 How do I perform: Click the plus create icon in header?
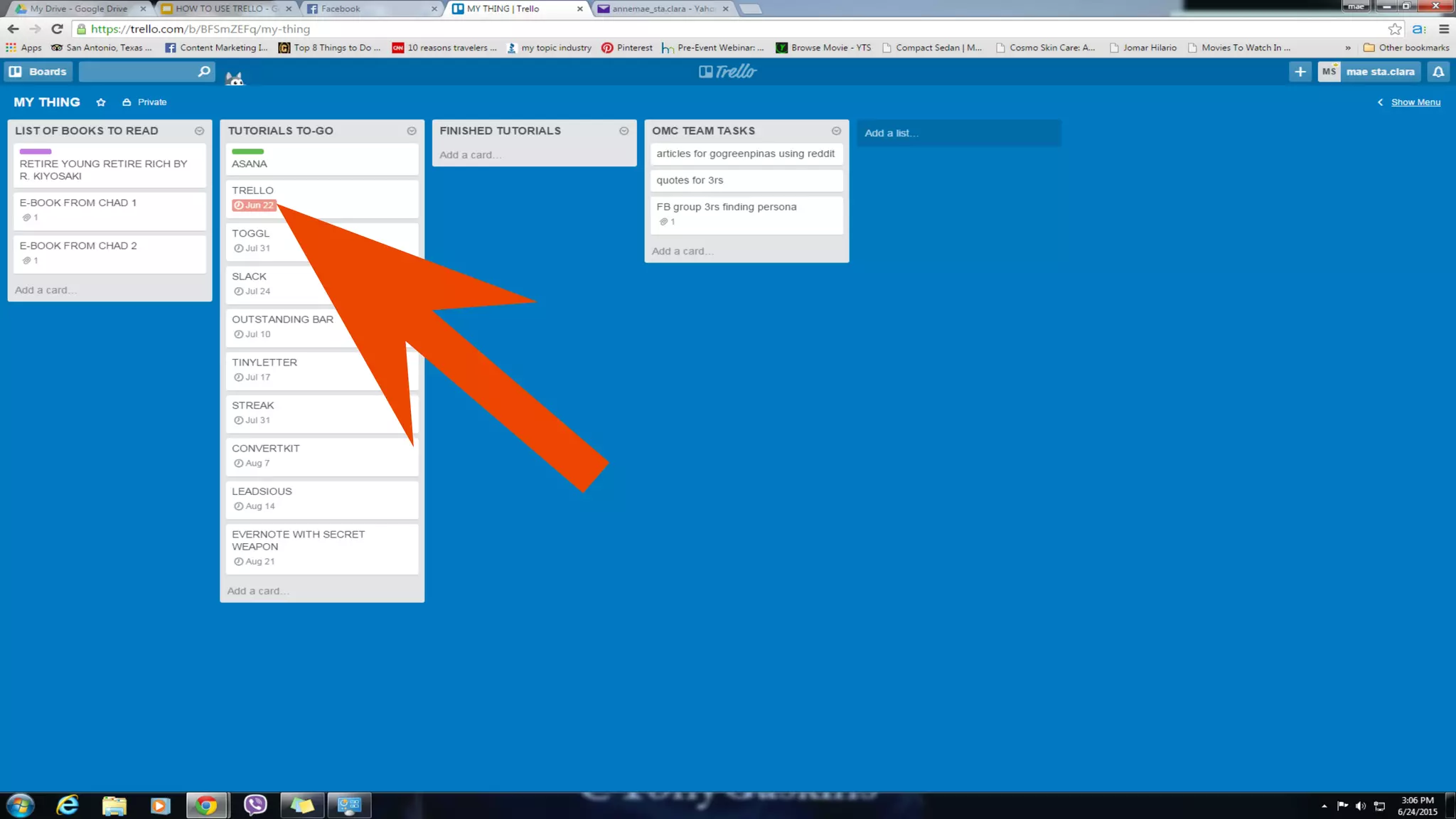[x=1300, y=72]
